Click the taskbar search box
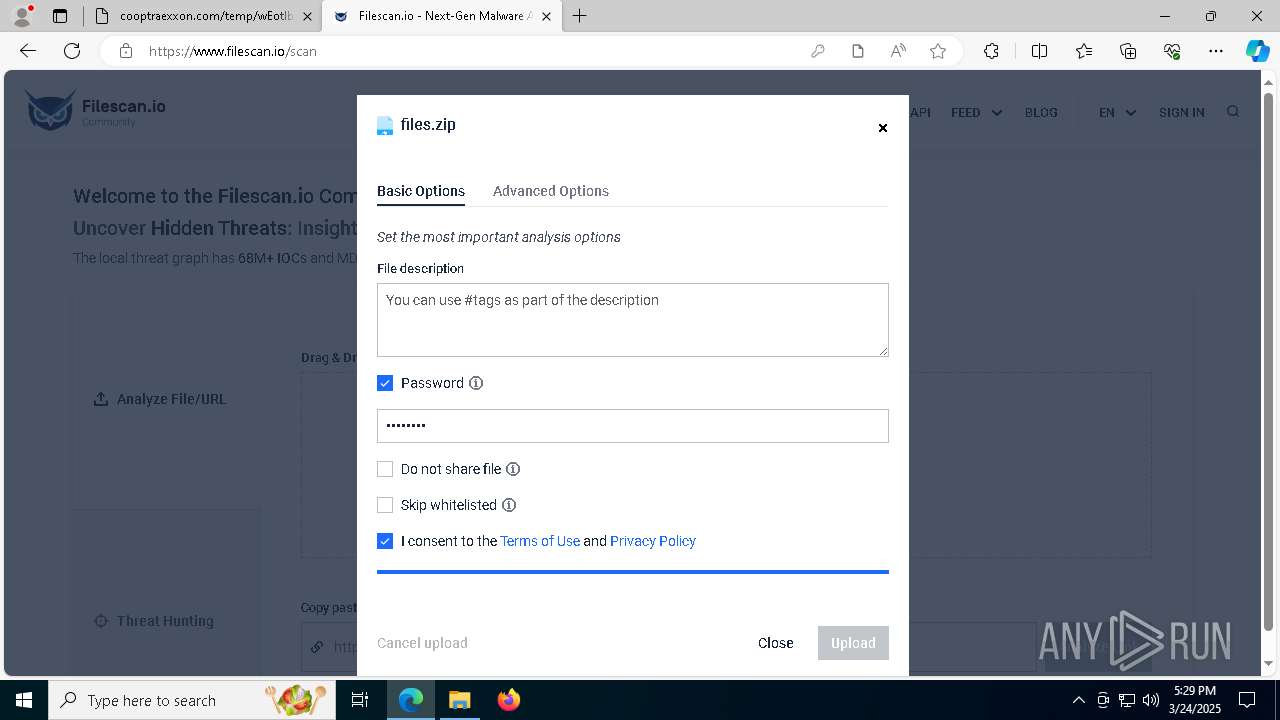 click(191, 700)
